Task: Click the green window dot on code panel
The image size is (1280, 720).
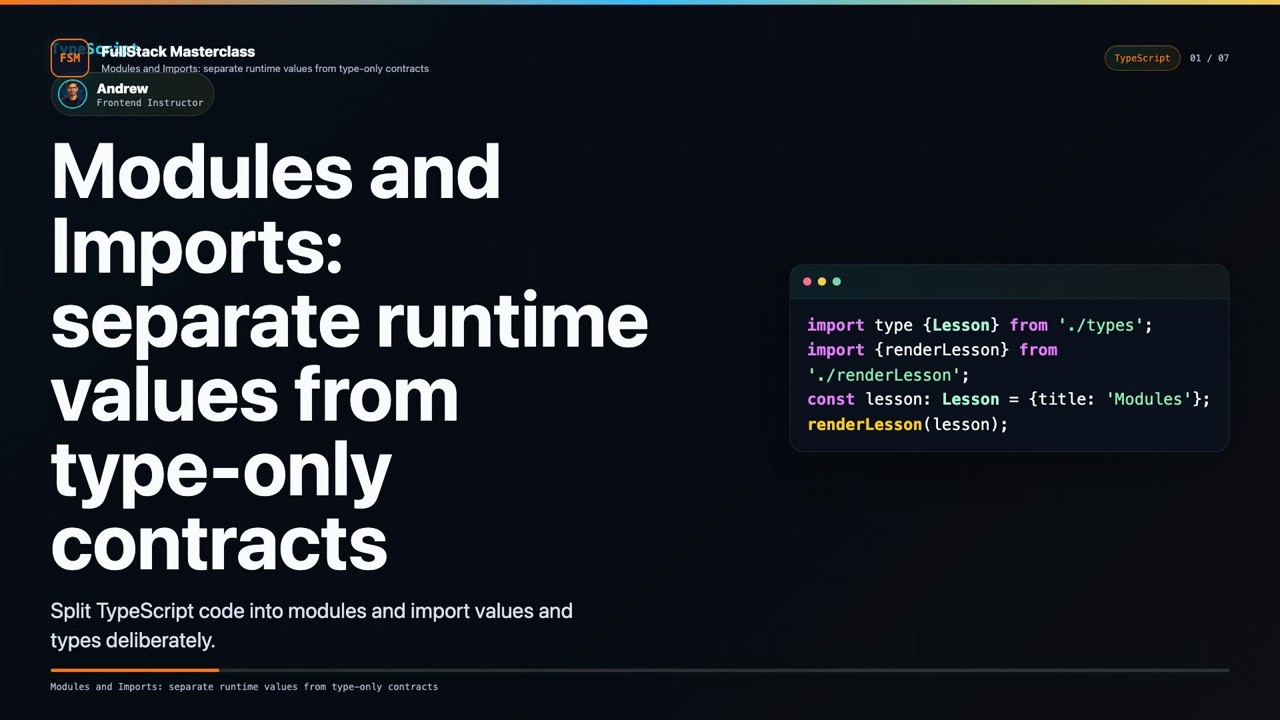Action: coord(837,282)
